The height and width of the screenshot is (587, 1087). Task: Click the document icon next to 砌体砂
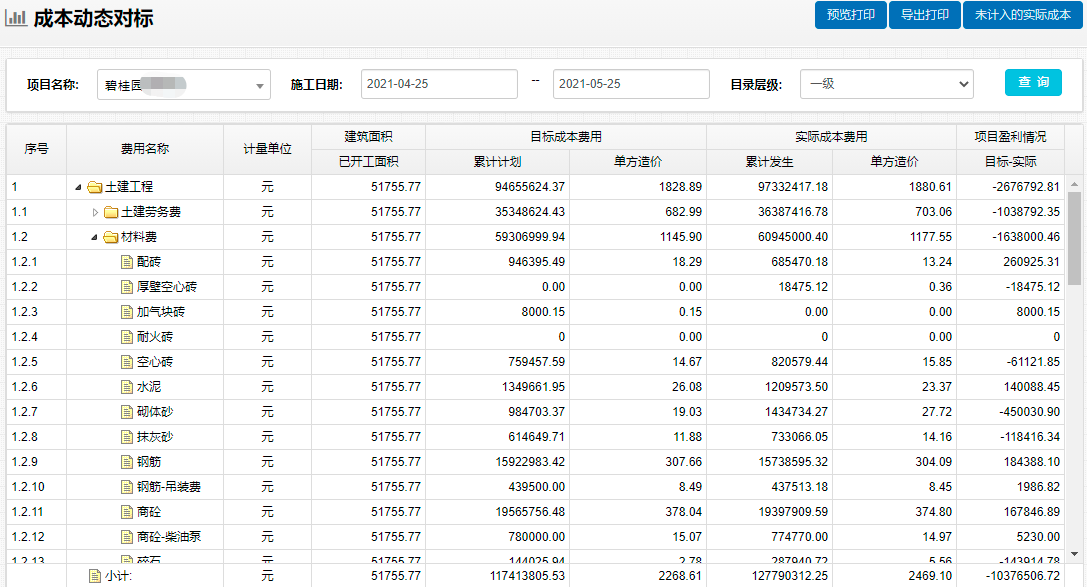[127, 412]
